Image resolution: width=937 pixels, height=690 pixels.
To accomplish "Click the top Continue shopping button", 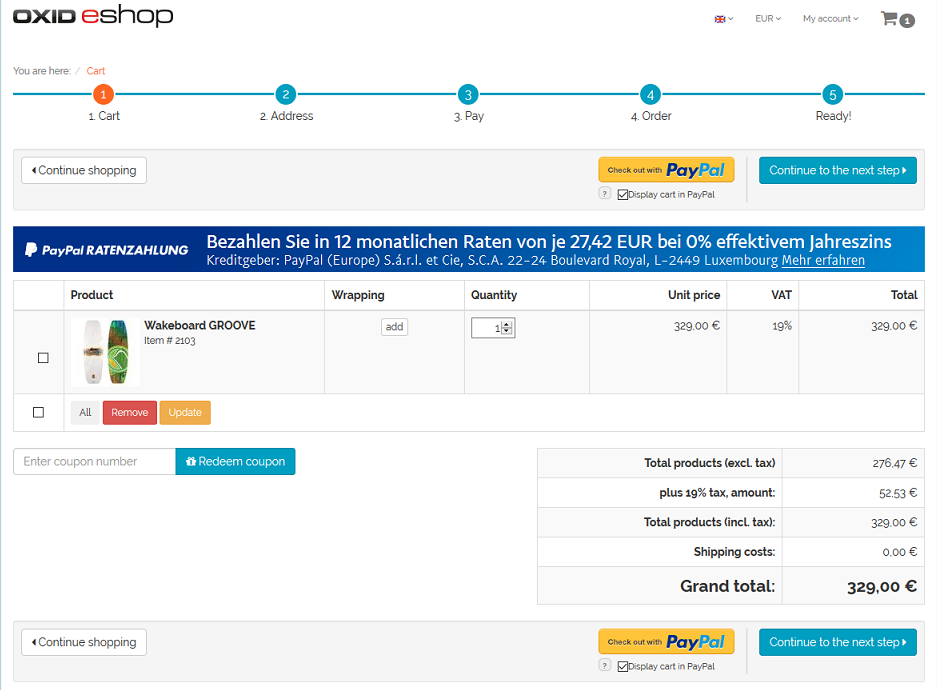I will click(x=84, y=170).
